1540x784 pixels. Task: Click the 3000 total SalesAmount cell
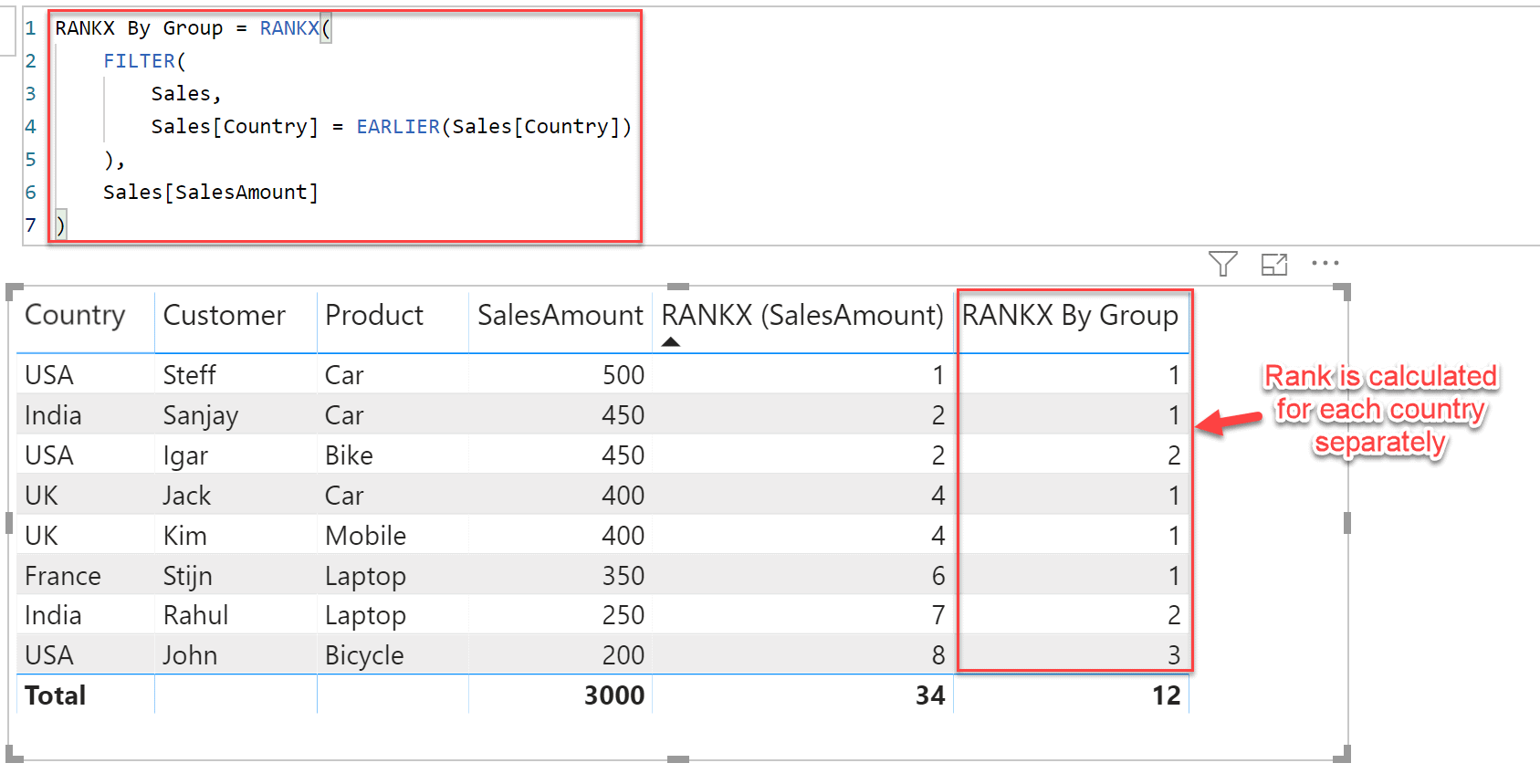coord(613,695)
